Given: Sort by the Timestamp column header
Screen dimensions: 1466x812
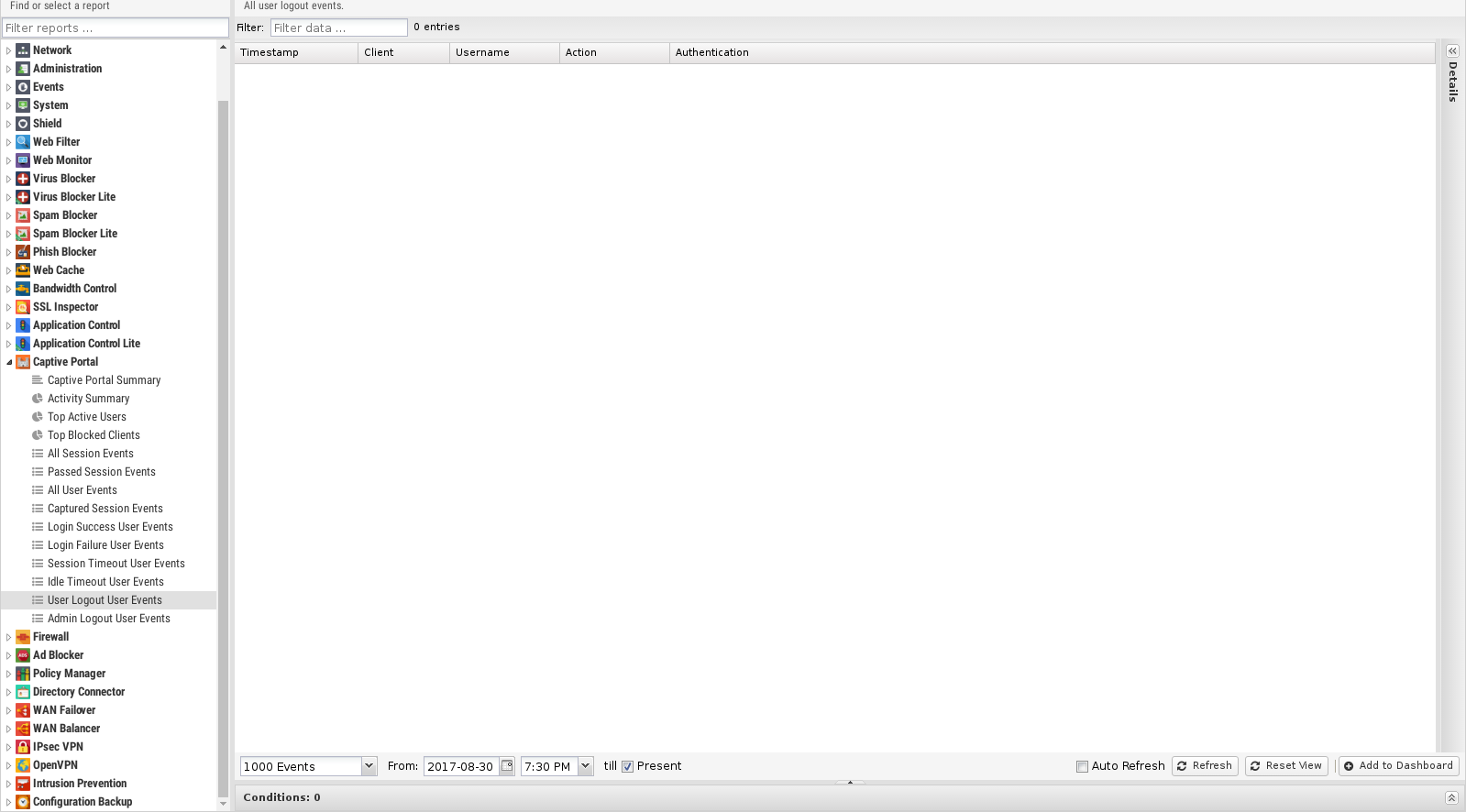Looking at the screenshot, I should 296,52.
